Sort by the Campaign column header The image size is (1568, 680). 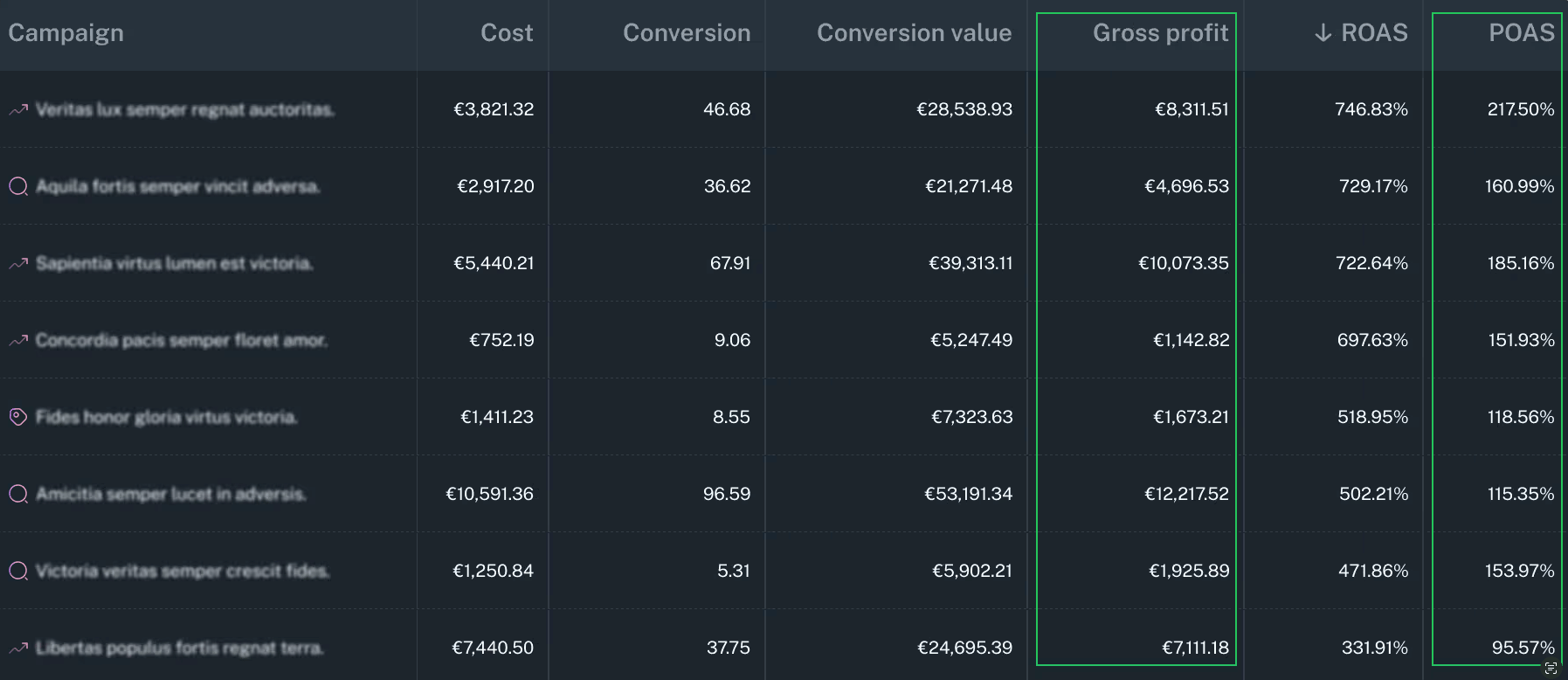(66, 33)
